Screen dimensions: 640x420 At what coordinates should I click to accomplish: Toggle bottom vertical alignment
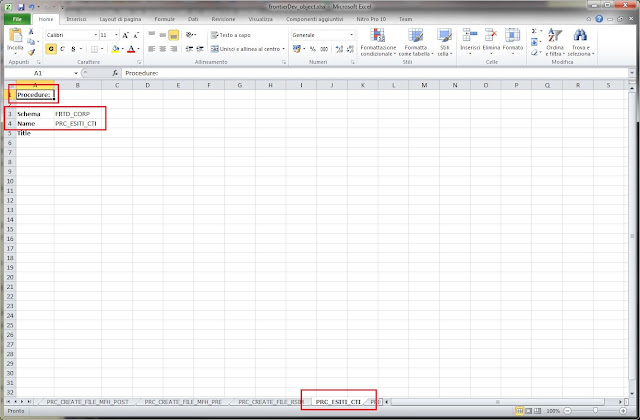tap(173, 35)
